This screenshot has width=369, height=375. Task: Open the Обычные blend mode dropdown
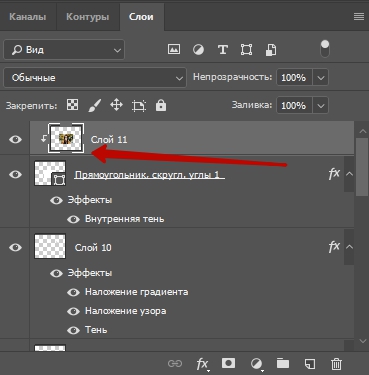coord(95,78)
